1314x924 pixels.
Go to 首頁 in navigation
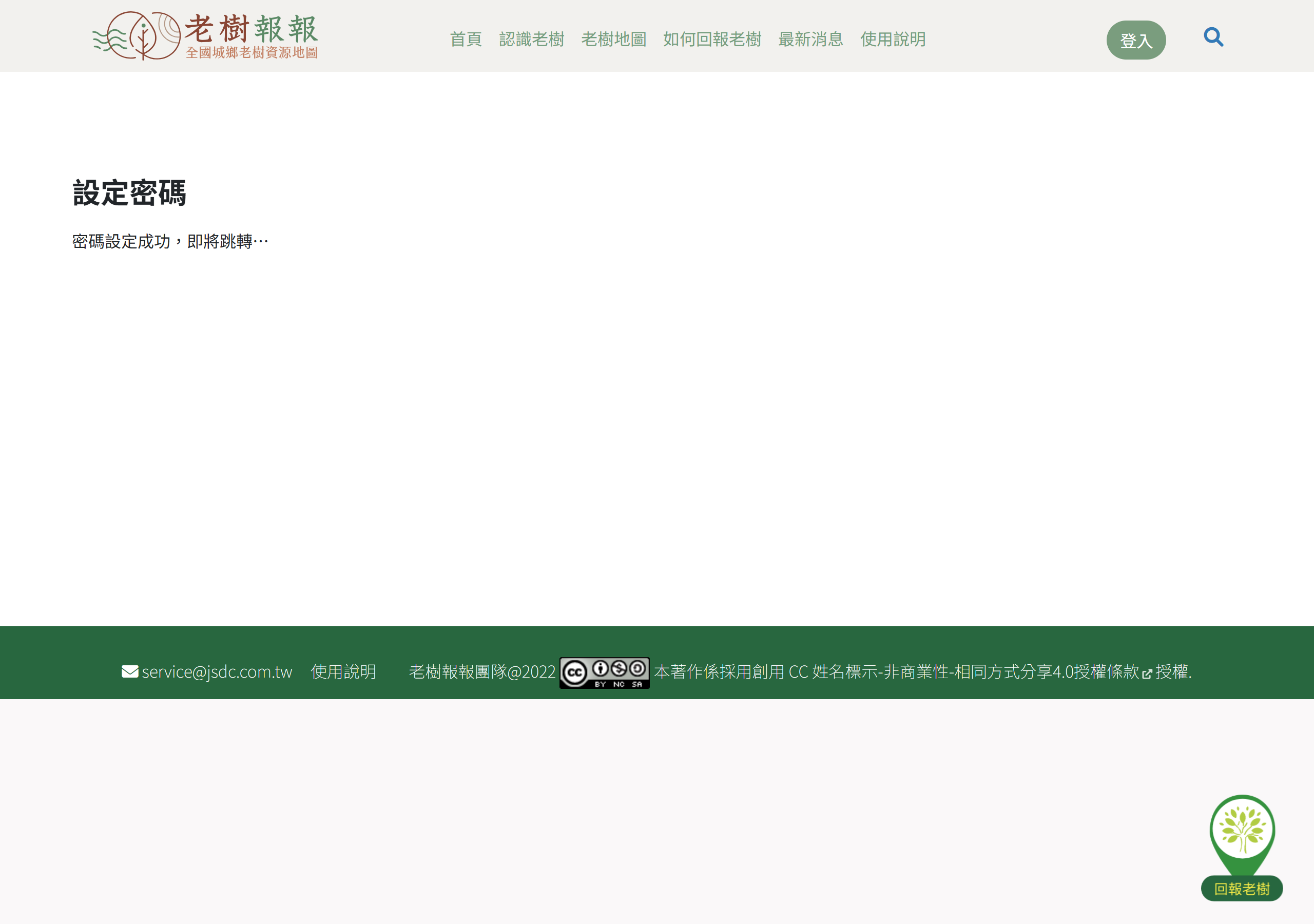click(466, 40)
